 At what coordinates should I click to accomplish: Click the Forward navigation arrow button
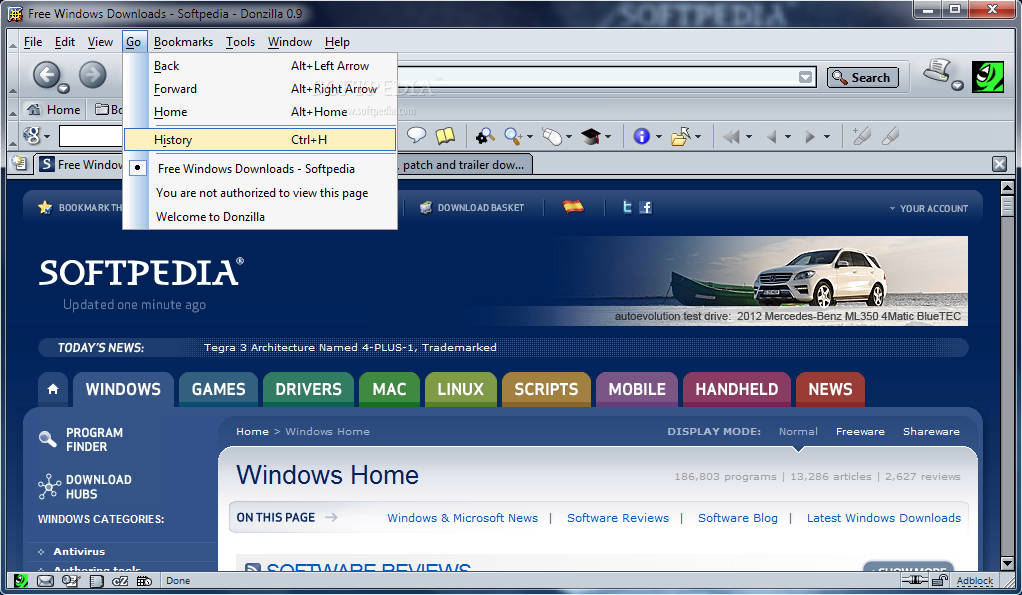click(93, 75)
